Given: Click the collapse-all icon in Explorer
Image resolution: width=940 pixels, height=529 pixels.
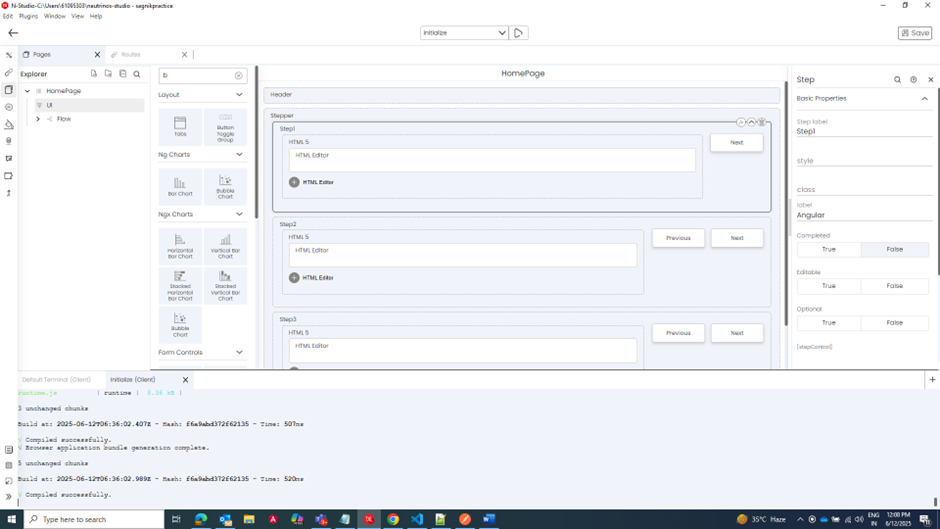Looking at the screenshot, I should [x=123, y=74].
